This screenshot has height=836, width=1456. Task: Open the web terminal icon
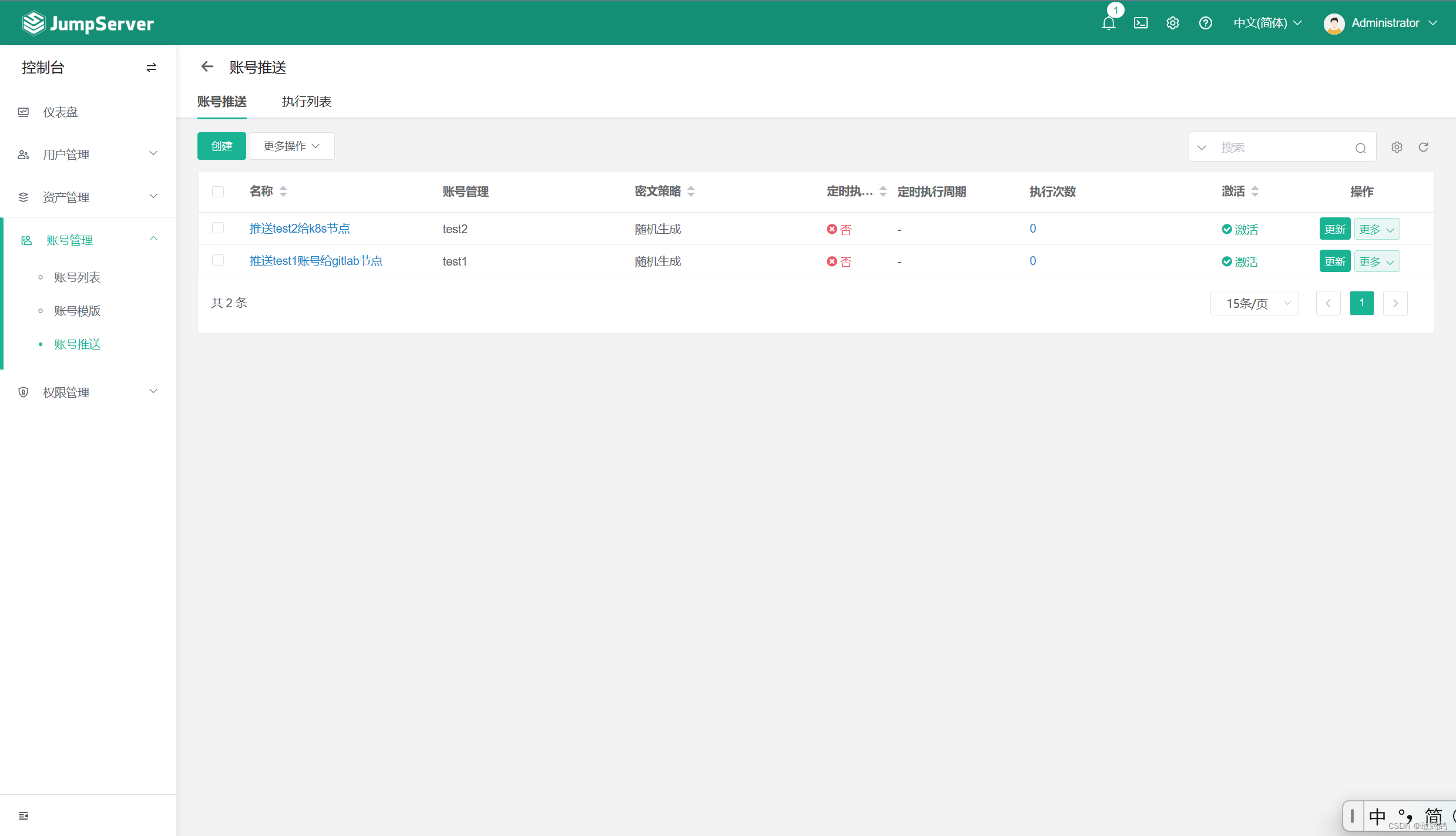pos(1140,23)
